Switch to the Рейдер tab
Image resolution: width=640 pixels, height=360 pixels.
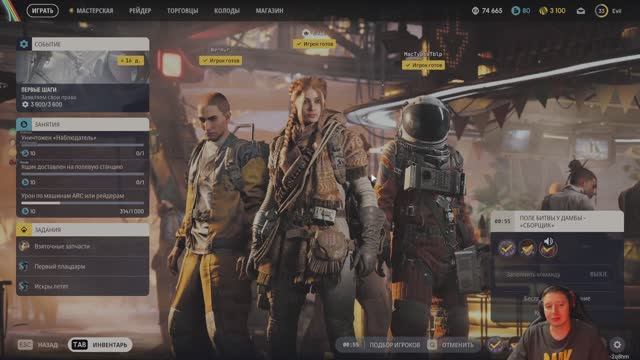140,11
